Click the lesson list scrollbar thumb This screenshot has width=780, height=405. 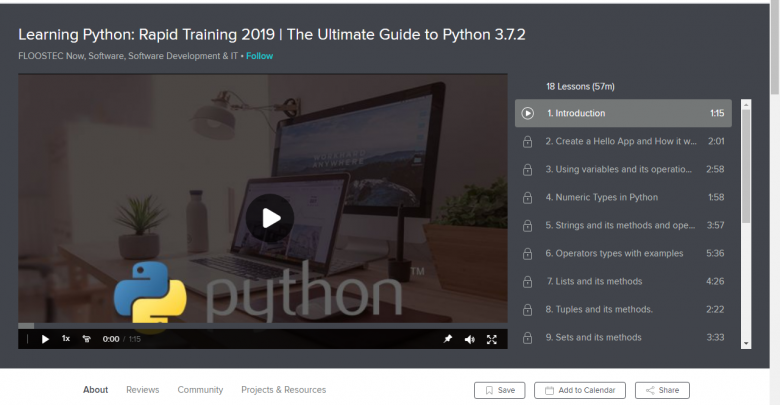click(x=746, y=166)
